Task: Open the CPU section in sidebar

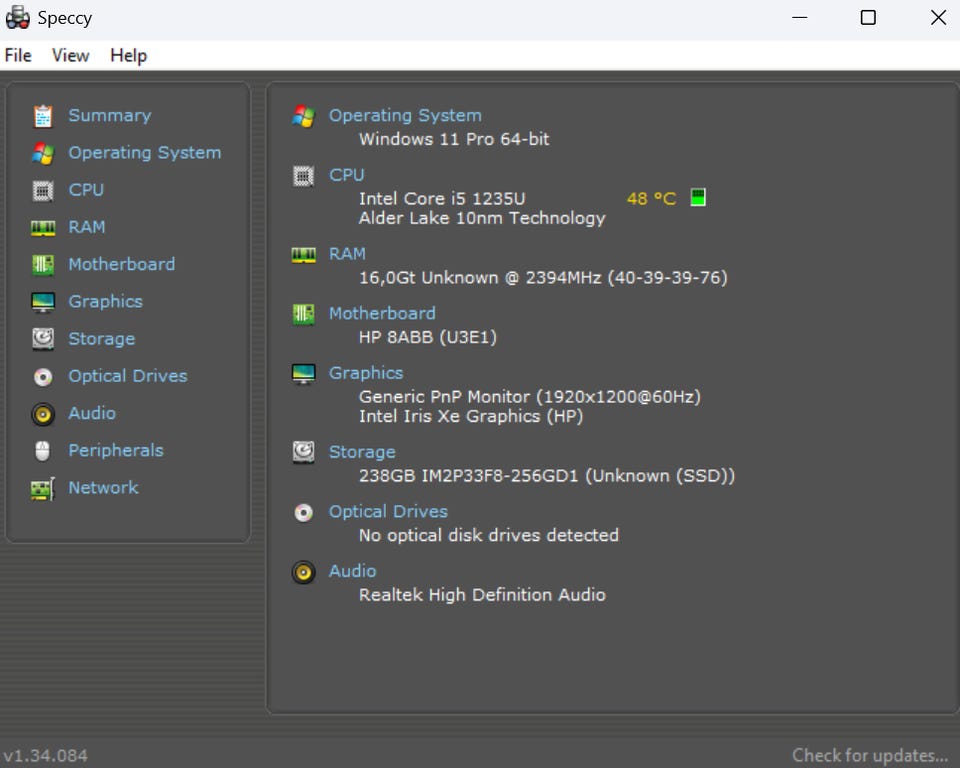Action: click(x=86, y=190)
